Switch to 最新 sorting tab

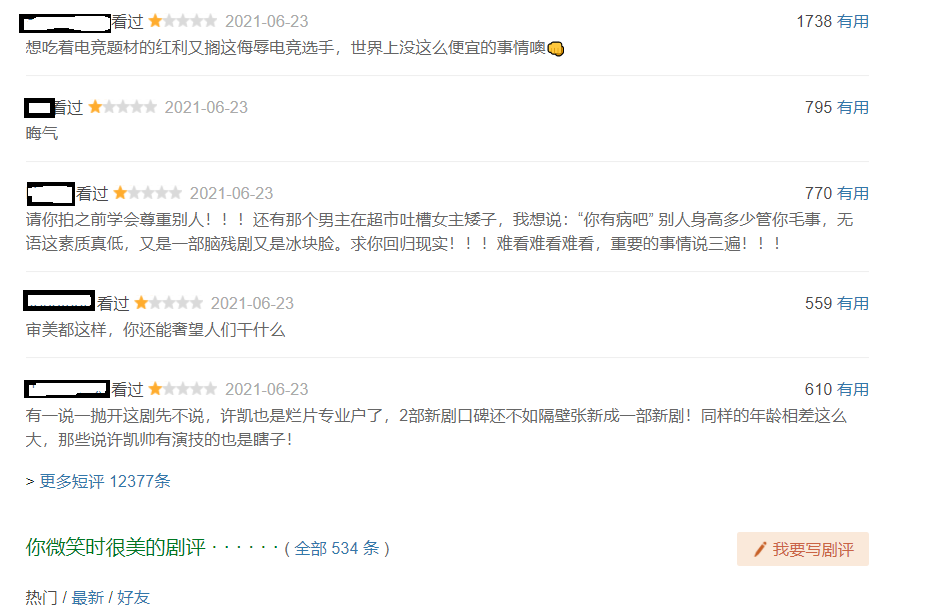(x=88, y=597)
